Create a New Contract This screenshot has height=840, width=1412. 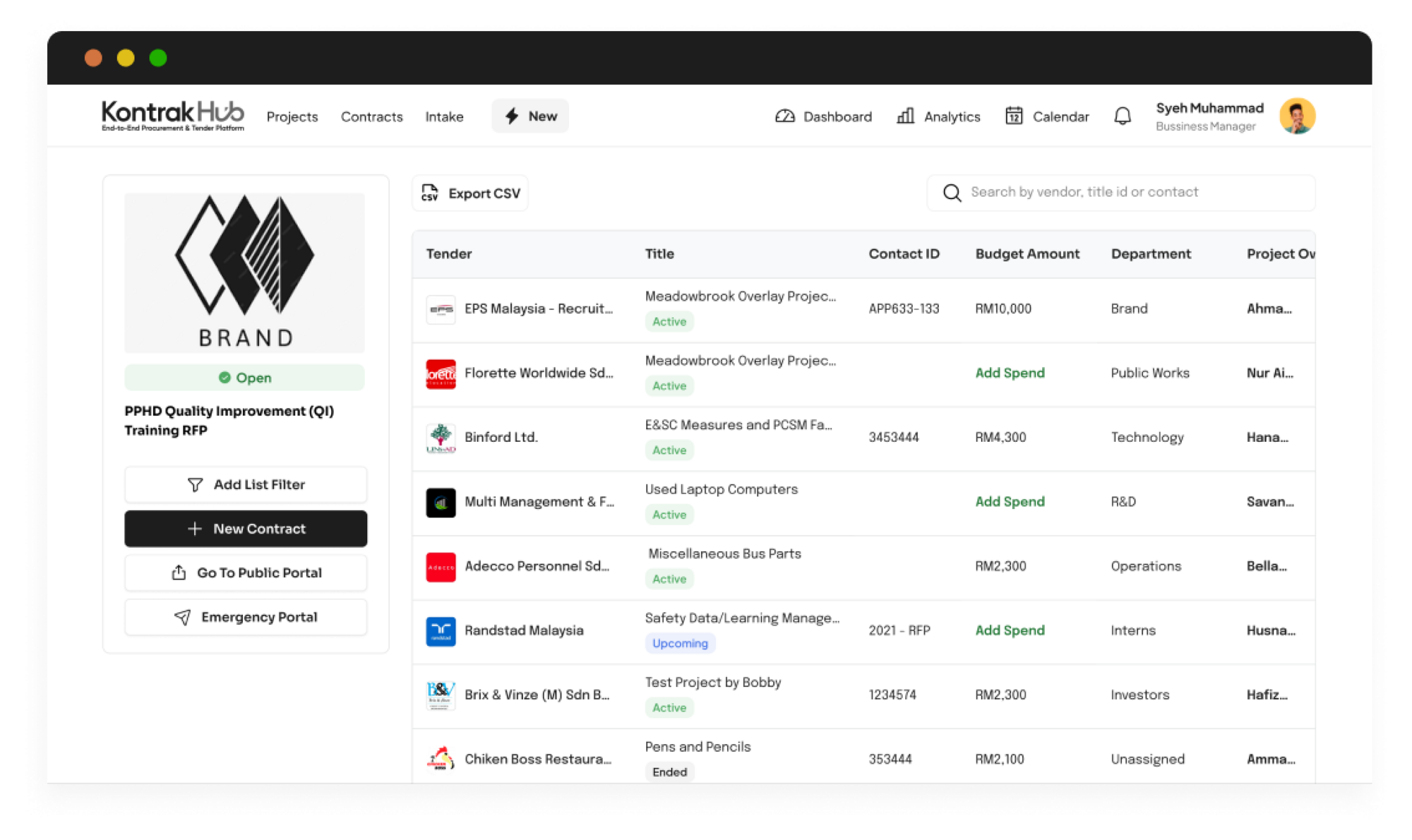246,529
